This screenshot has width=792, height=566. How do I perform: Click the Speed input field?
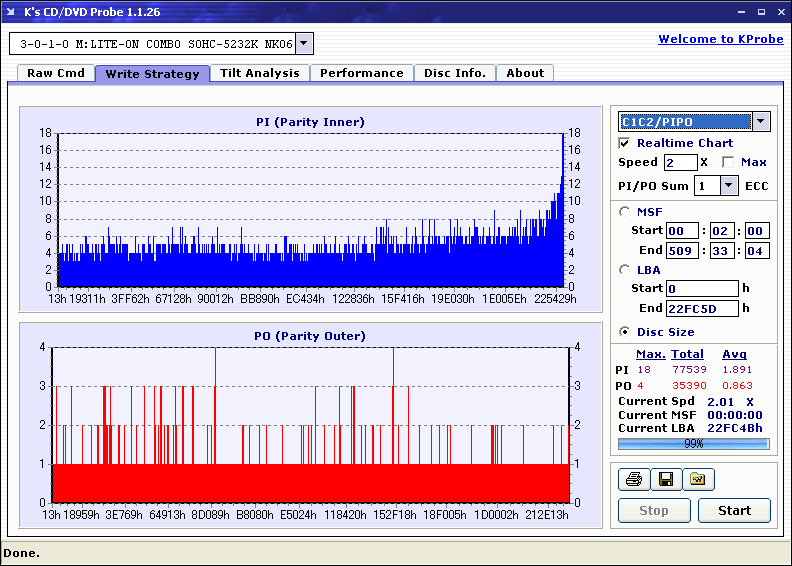click(680, 162)
